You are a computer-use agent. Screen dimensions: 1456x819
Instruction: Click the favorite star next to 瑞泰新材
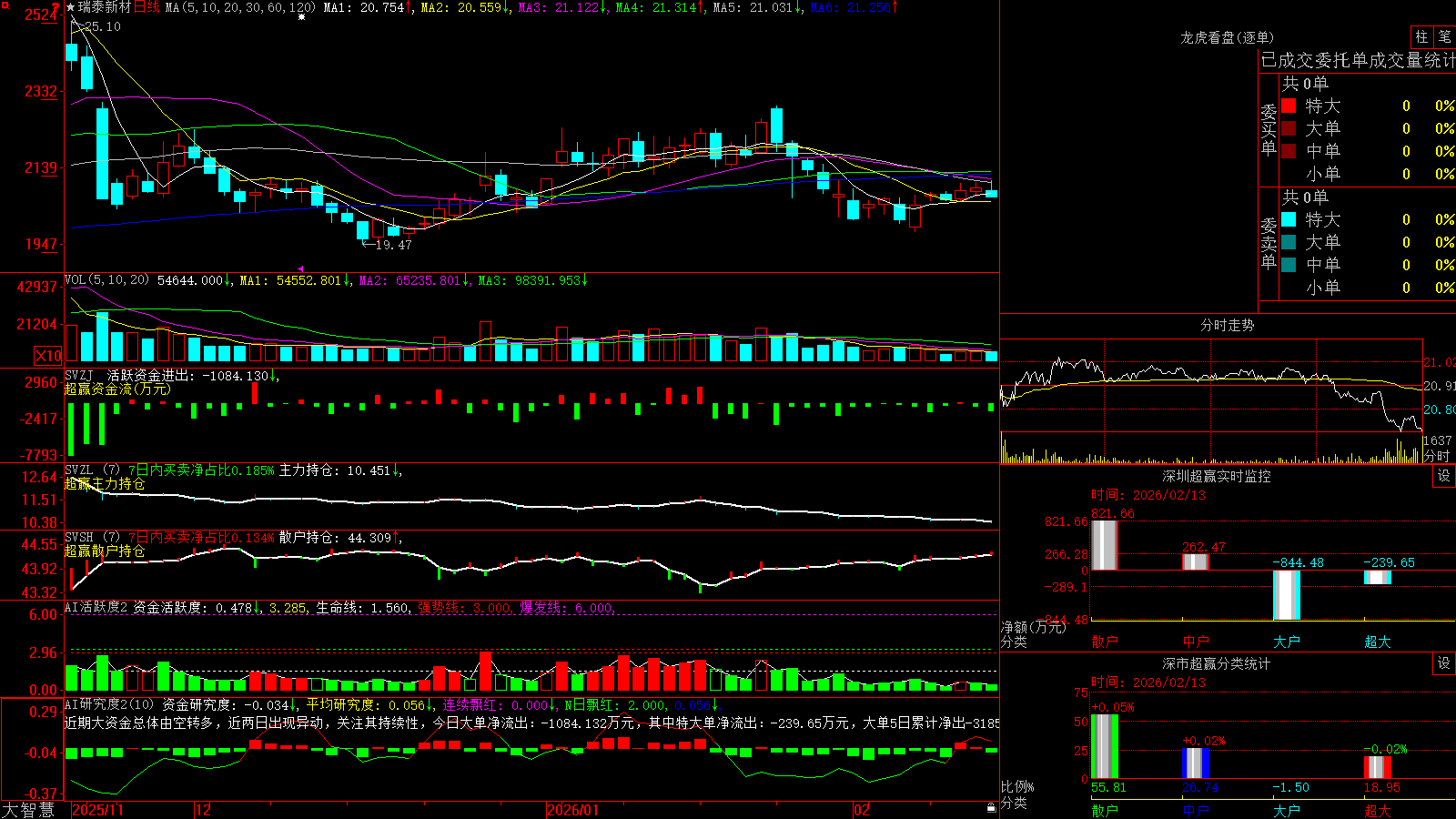(71, 7)
